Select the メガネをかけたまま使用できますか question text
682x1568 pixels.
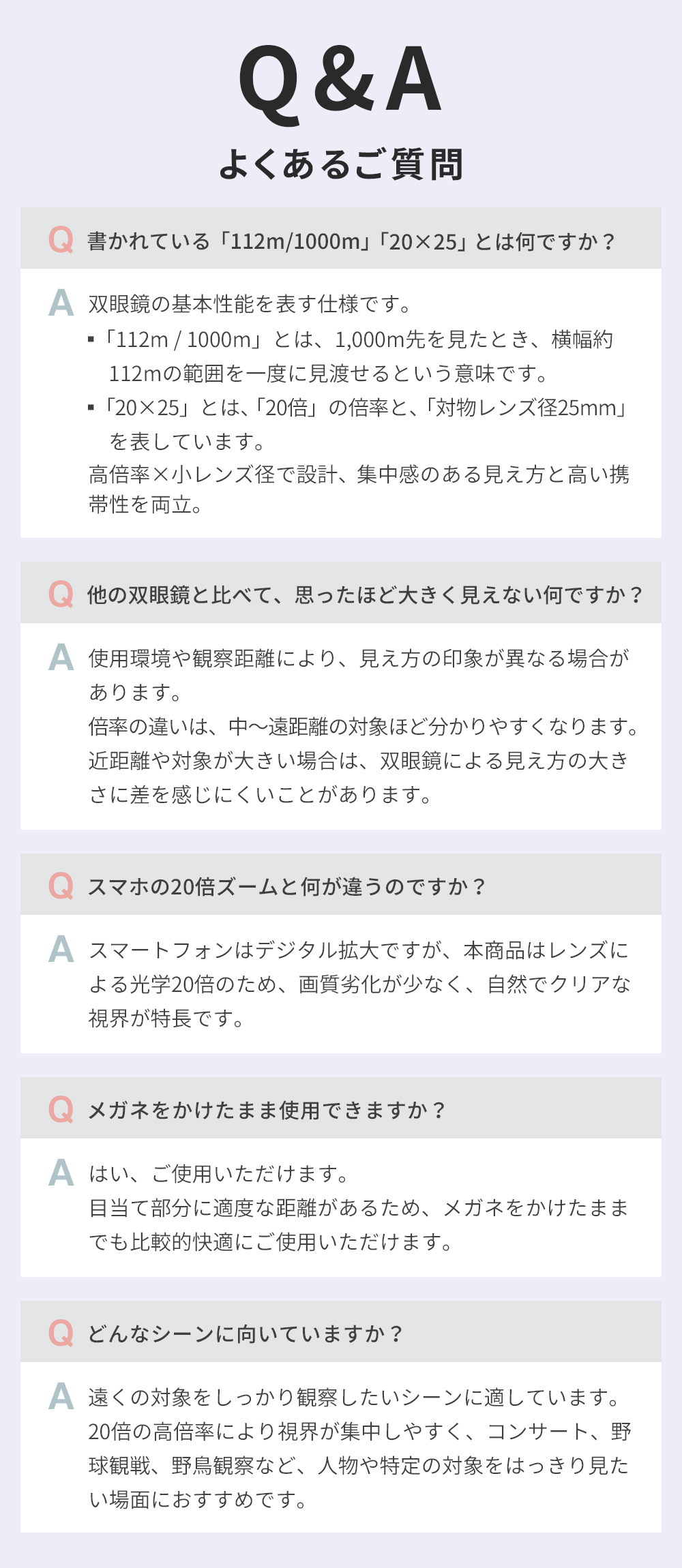click(x=266, y=1111)
